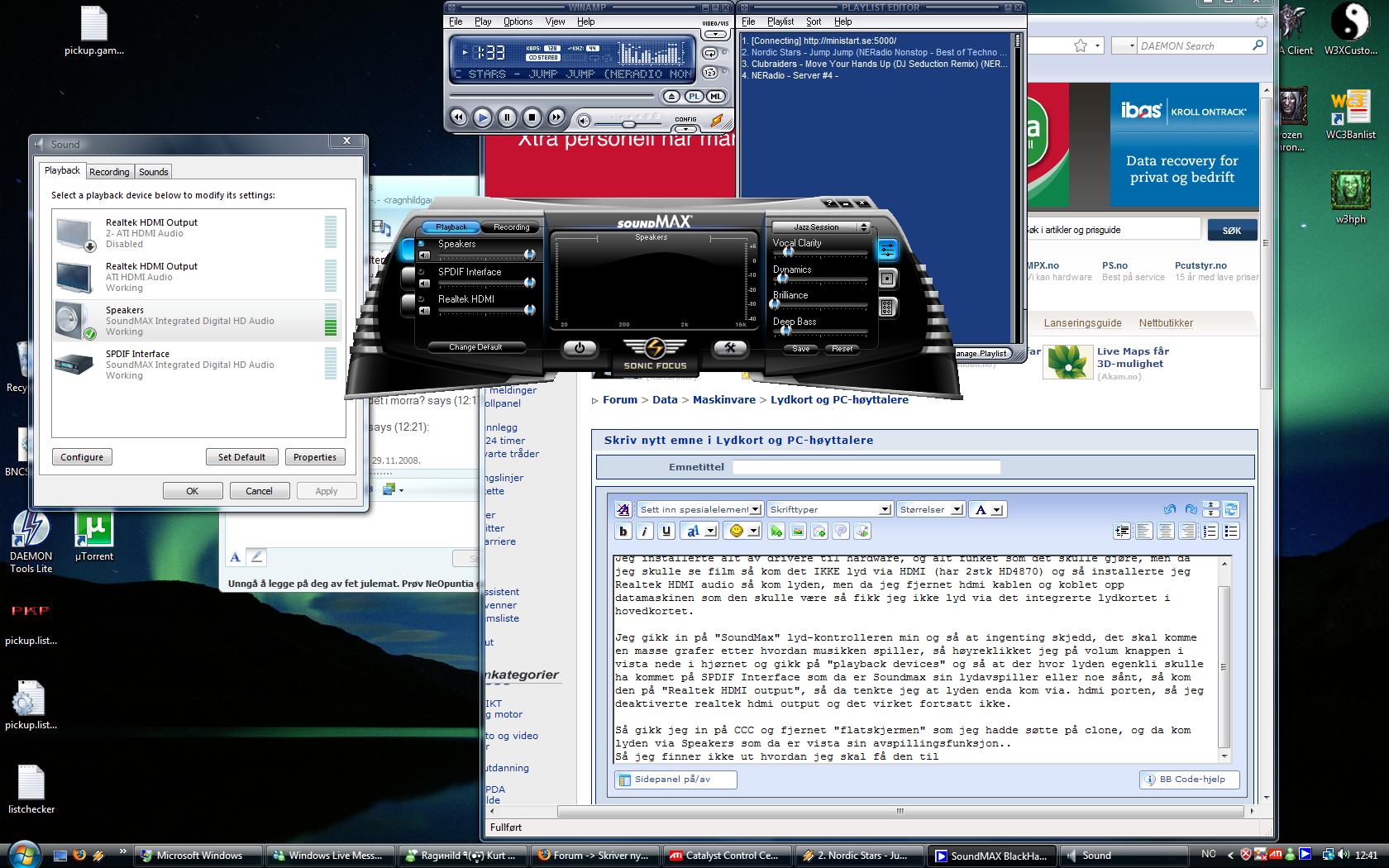Image resolution: width=1389 pixels, height=868 pixels.
Task: Open Winamp's View menu
Action: [x=555, y=21]
